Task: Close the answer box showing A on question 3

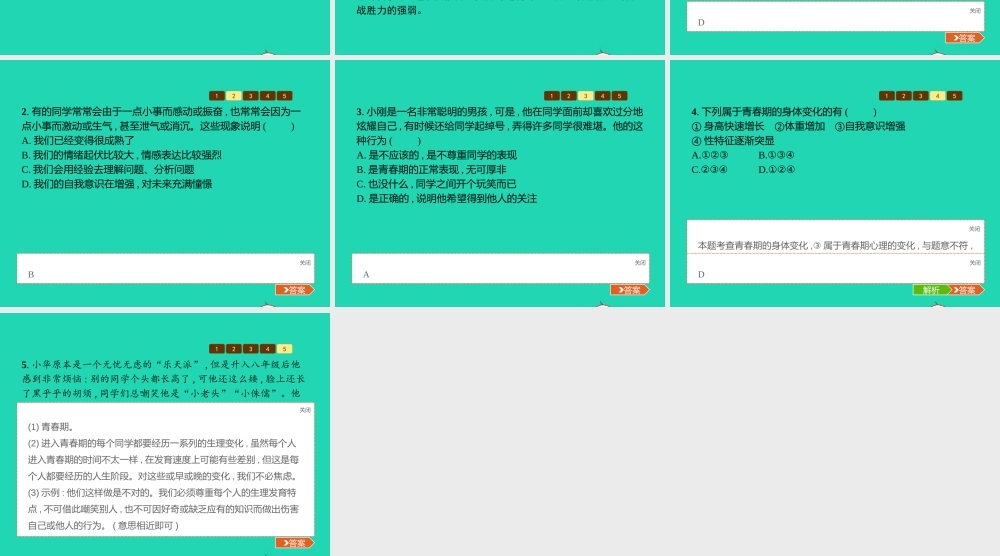Action: [640, 263]
